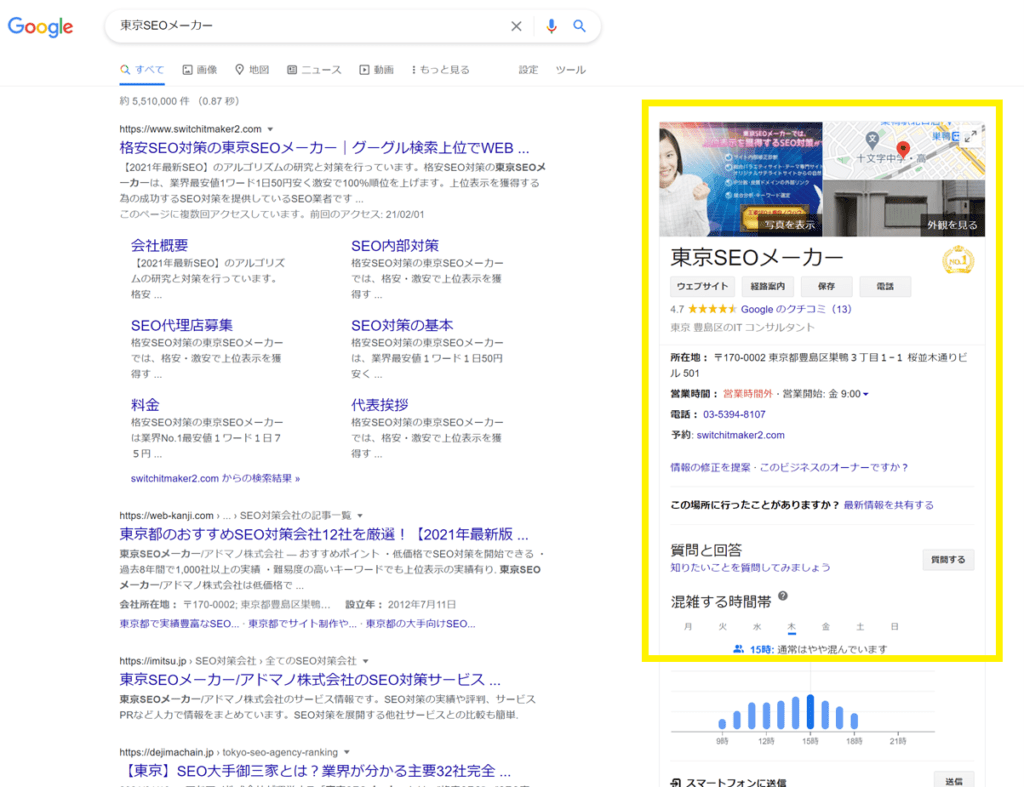
Task: Click the 経路案内 directions button
Action: tap(767, 286)
